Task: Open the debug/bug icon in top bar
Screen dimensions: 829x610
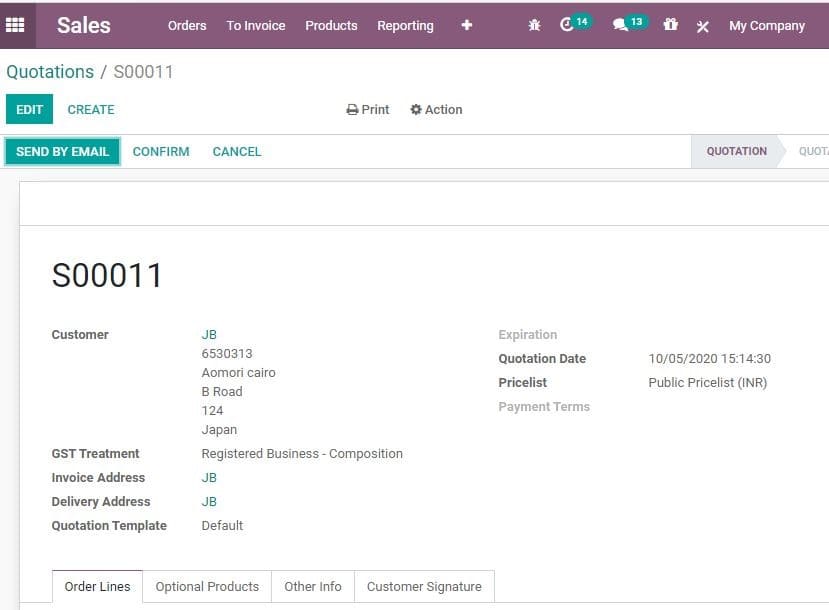Action: point(535,24)
